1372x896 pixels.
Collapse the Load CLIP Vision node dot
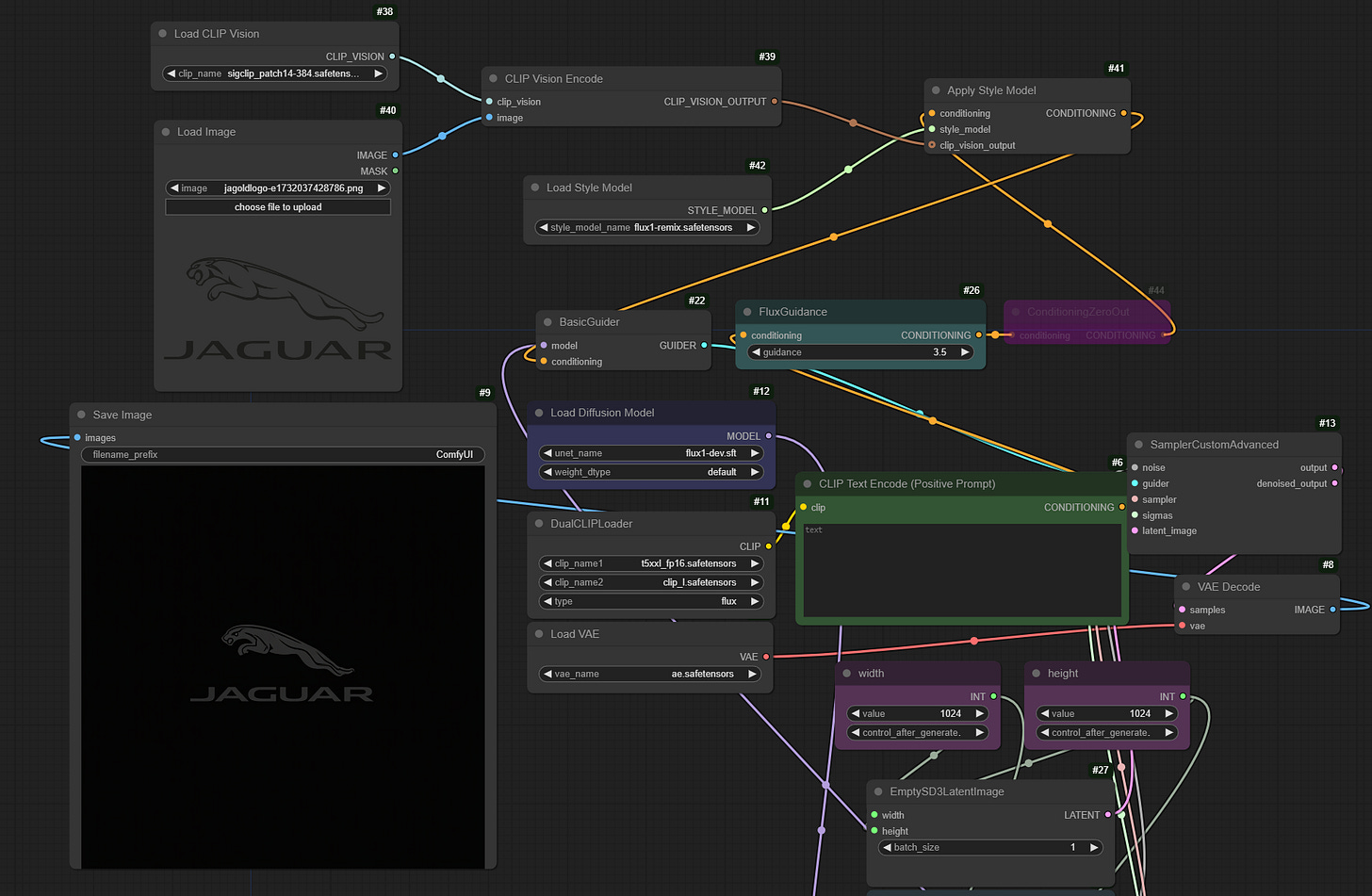point(163,34)
